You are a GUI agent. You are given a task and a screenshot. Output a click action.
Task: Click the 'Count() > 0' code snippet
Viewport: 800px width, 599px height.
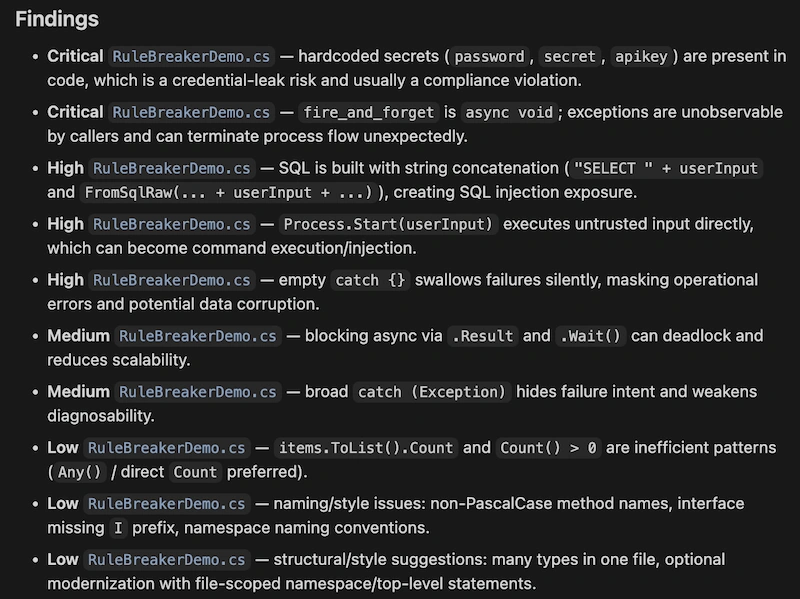[548, 447]
